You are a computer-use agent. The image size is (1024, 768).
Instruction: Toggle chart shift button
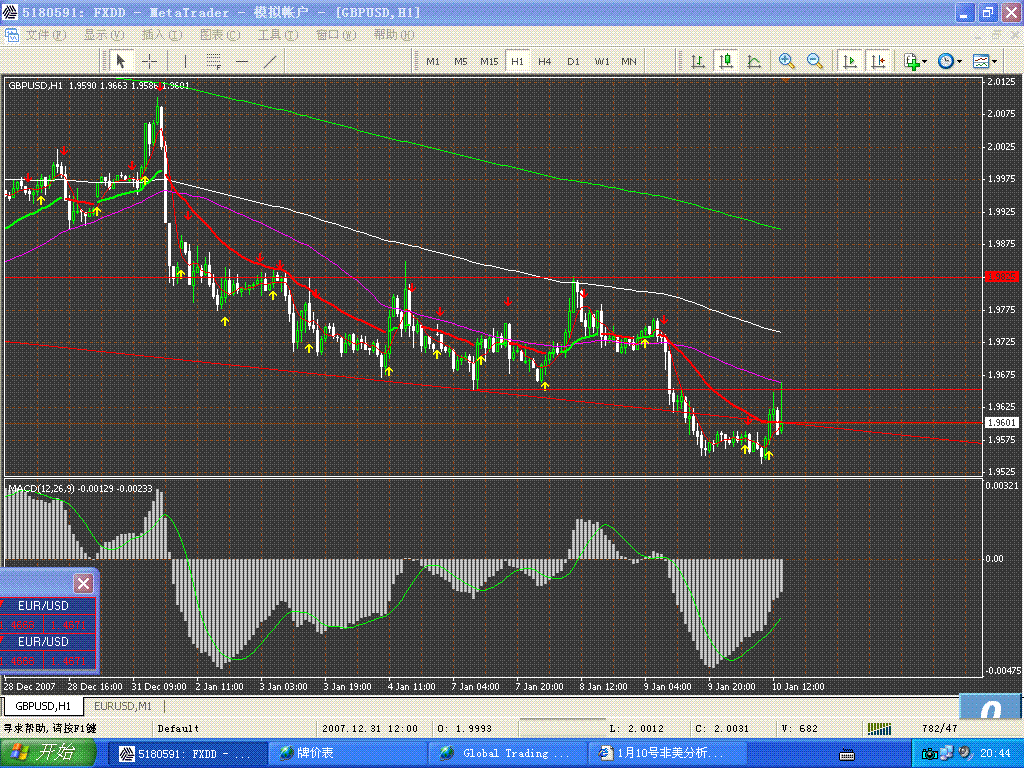tap(878, 61)
